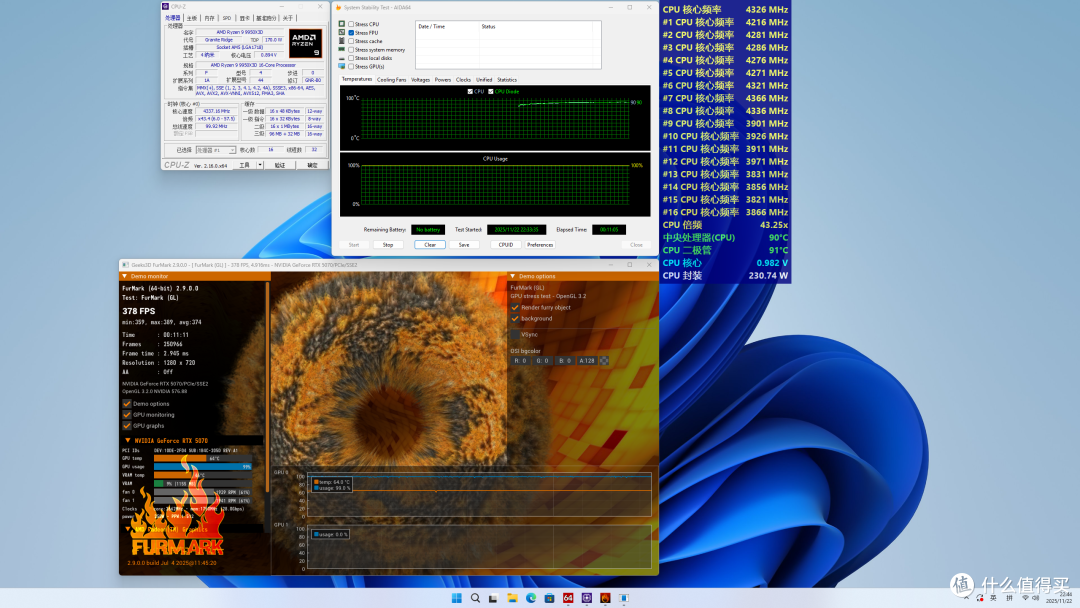Enable the Stress CPU checkbox
1080x608 pixels.
coord(351,24)
